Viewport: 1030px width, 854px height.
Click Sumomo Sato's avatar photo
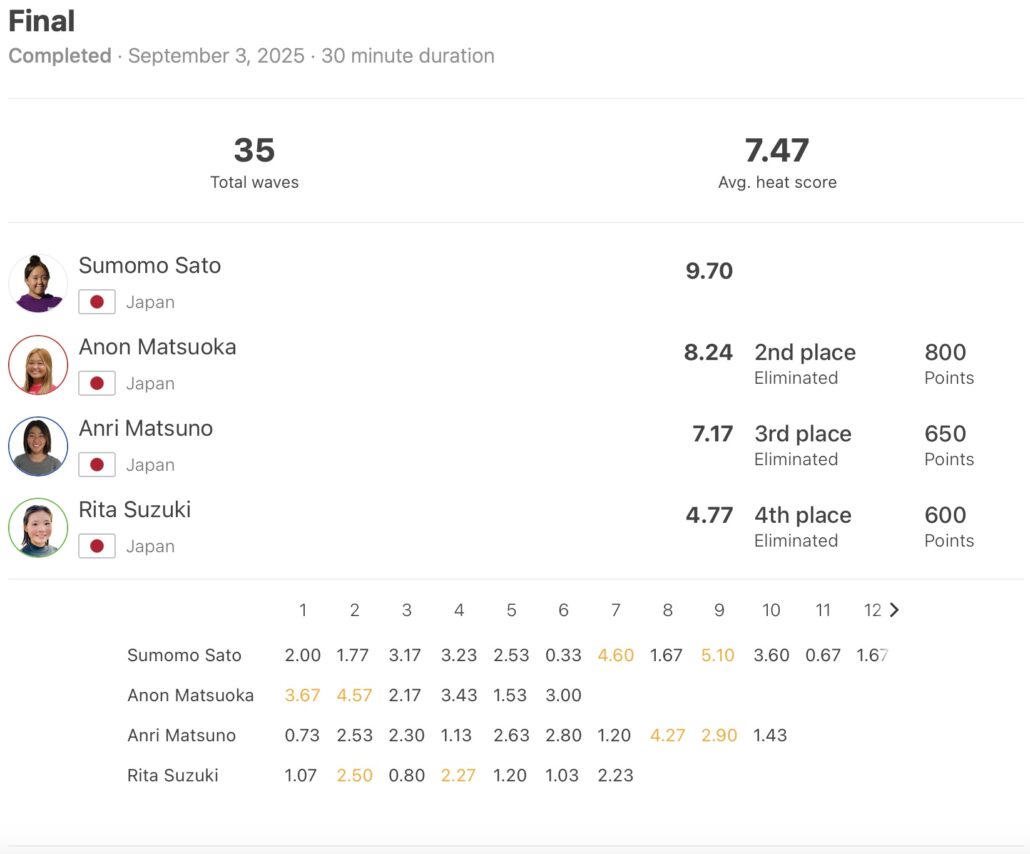pyautogui.click(x=38, y=283)
